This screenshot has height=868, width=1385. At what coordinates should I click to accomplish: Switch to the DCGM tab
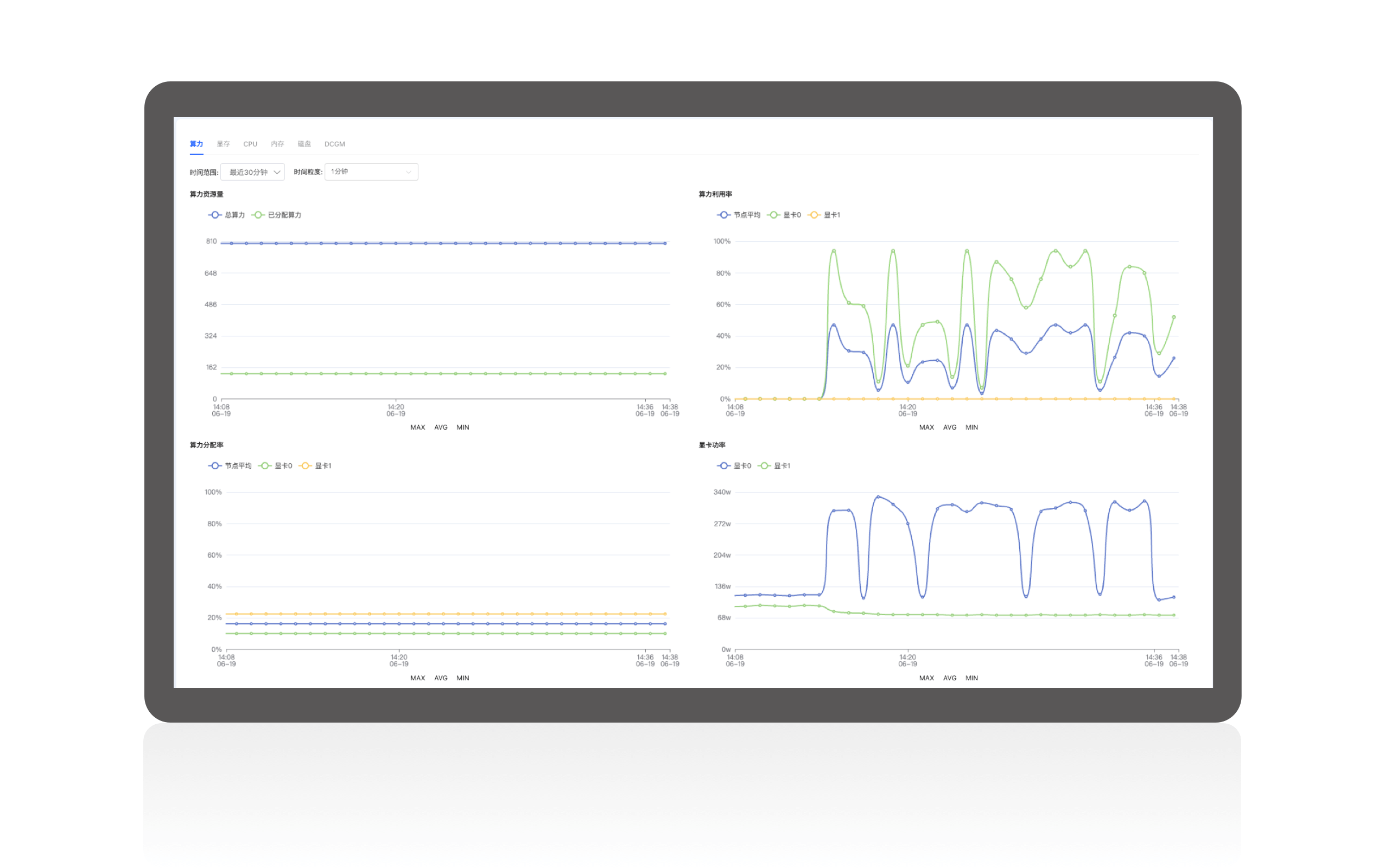tap(335, 144)
